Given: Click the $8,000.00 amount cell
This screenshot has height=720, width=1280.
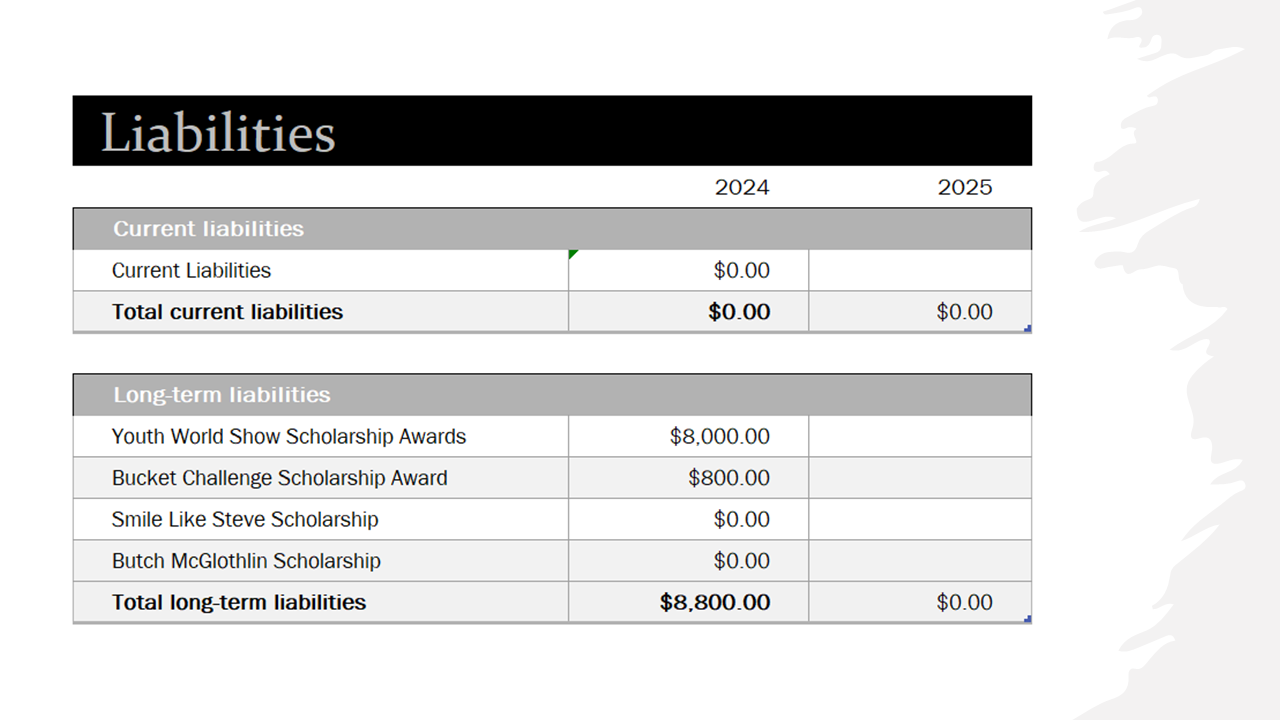Looking at the screenshot, I should (x=720, y=437).
